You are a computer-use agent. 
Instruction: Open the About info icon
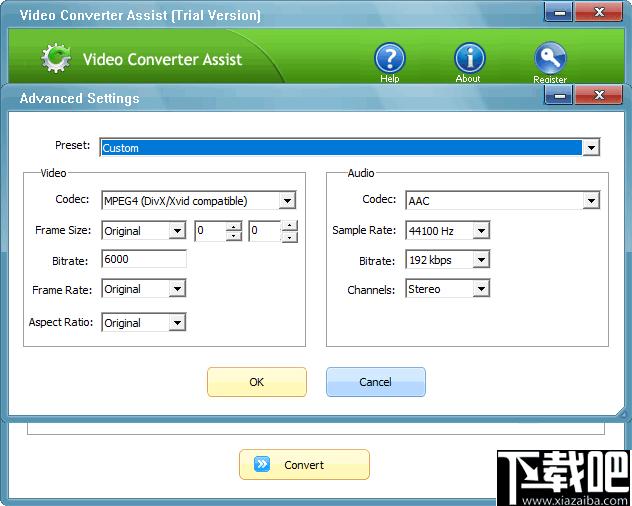(x=470, y=58)
